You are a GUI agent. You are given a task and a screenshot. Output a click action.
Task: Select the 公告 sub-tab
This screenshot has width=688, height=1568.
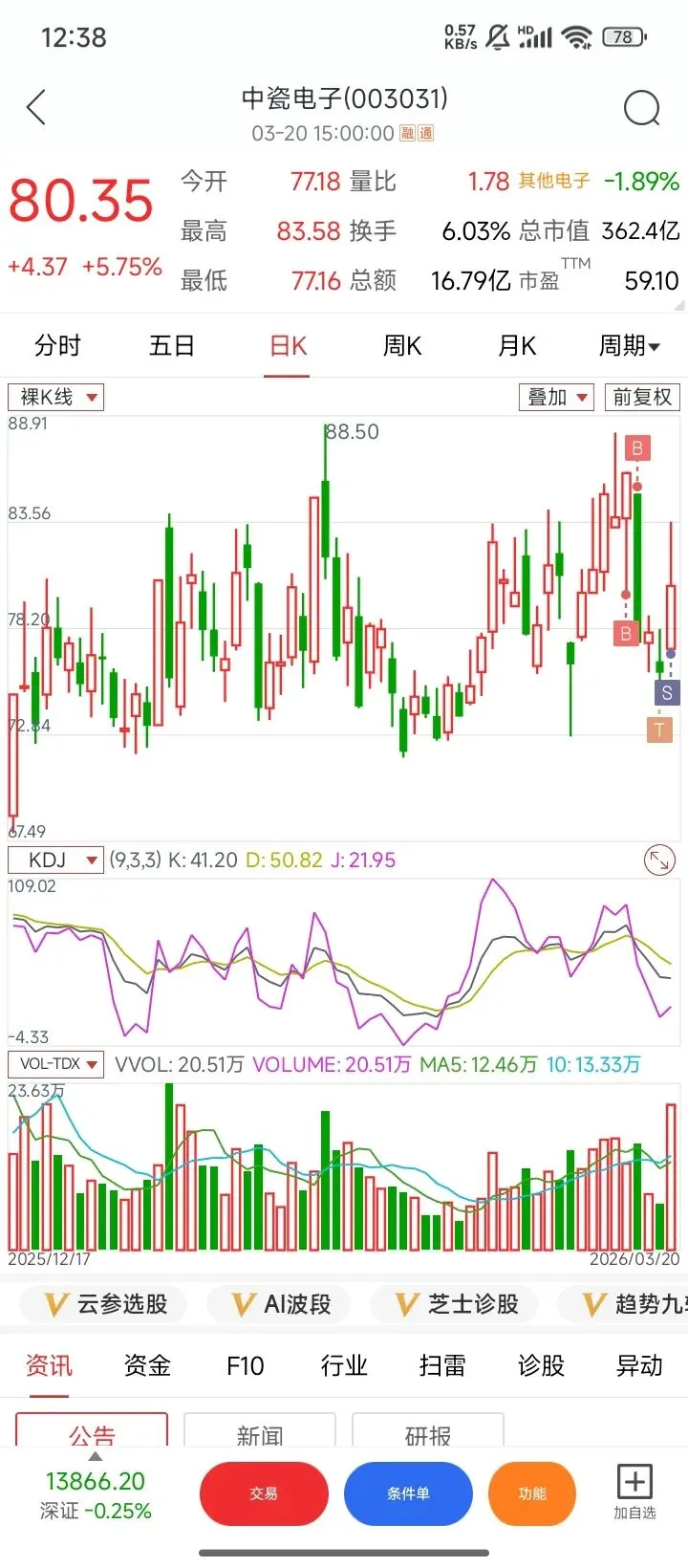(x=92, y=1430)
